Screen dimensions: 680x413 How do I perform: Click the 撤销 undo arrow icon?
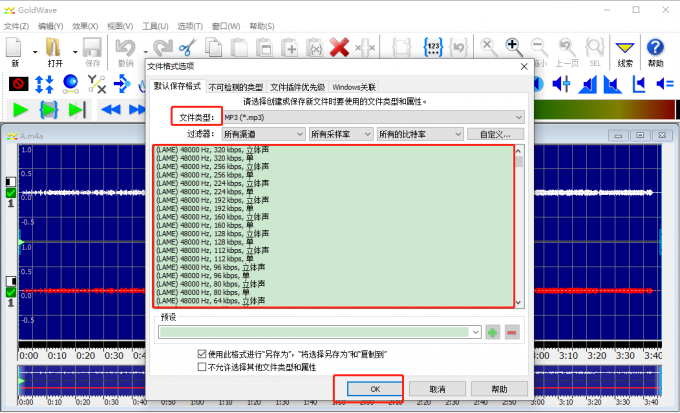125,47
